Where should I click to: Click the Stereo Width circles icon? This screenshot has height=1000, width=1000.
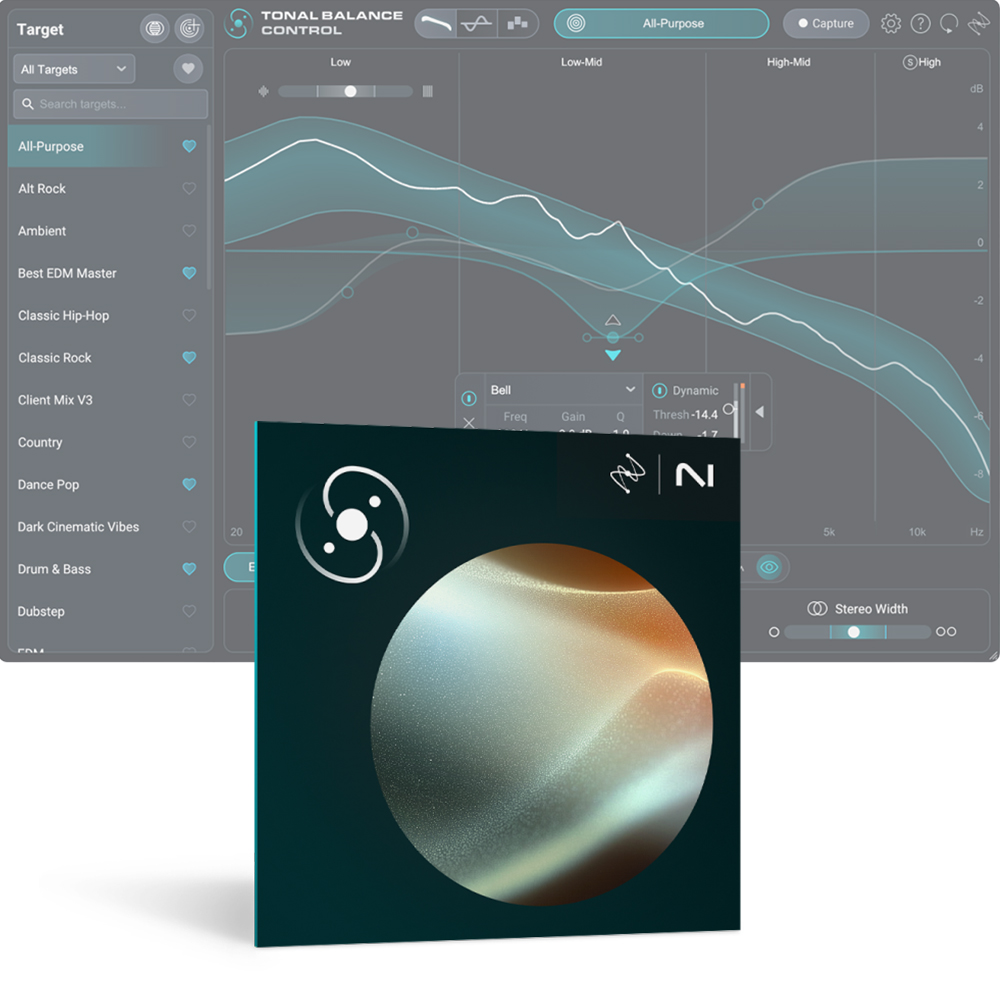819,608
